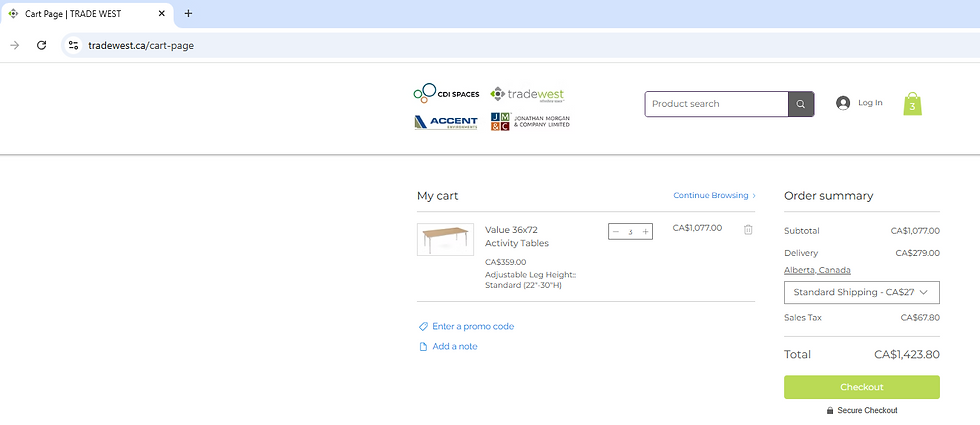
Task: Open the Standard Shipping dropdown
Action: pos(861,292)
